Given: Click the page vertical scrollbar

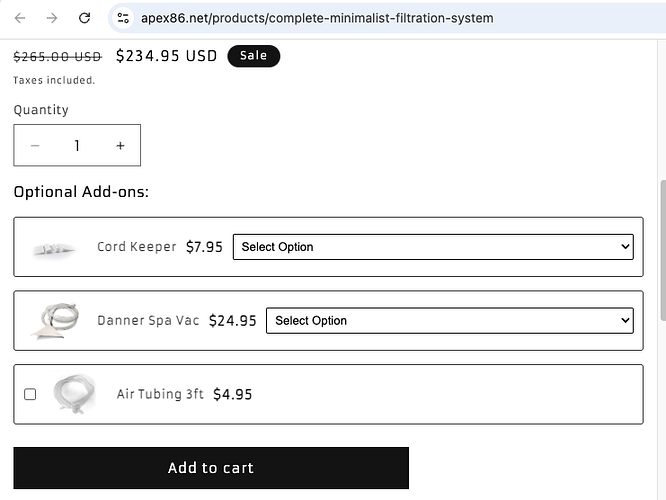Looking at the screenshot, I should point(660,250).
